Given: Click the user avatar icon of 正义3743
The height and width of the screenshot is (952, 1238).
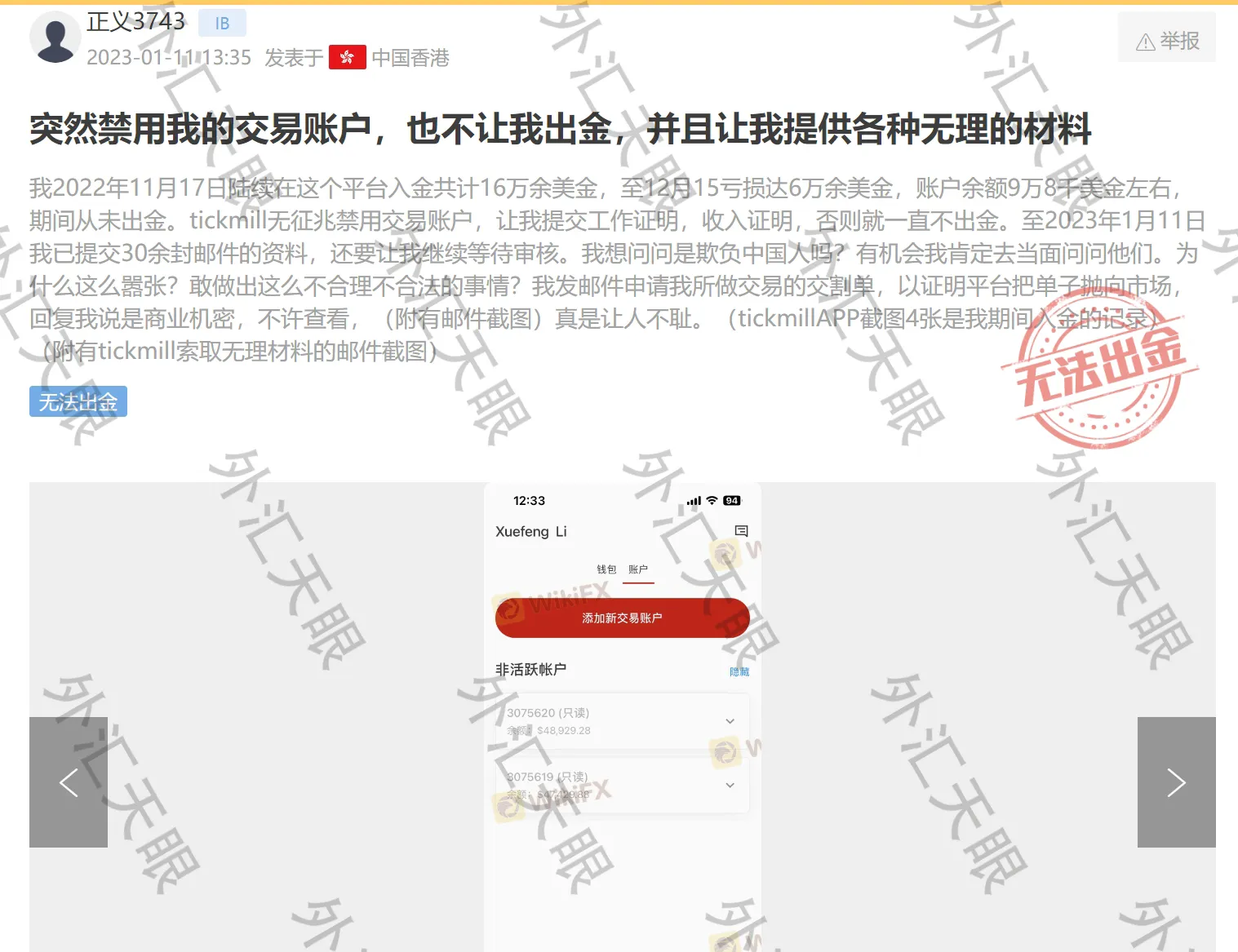Looking at the screenshot, I should (x=55, y=37).
